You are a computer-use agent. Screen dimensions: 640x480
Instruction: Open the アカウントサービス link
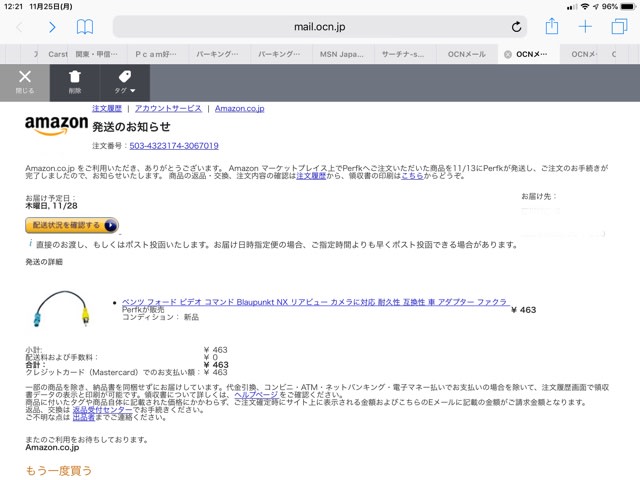click(x=168, y=108)
